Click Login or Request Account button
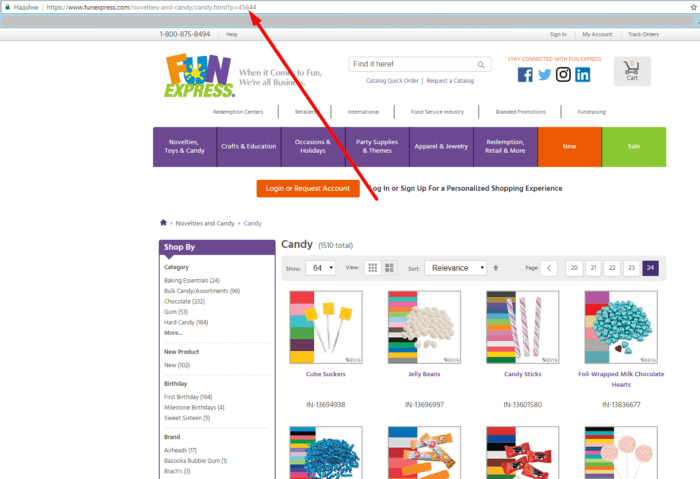Image resolution: width=700 pixels, height=479 pixels. click(x=307, y=188)
